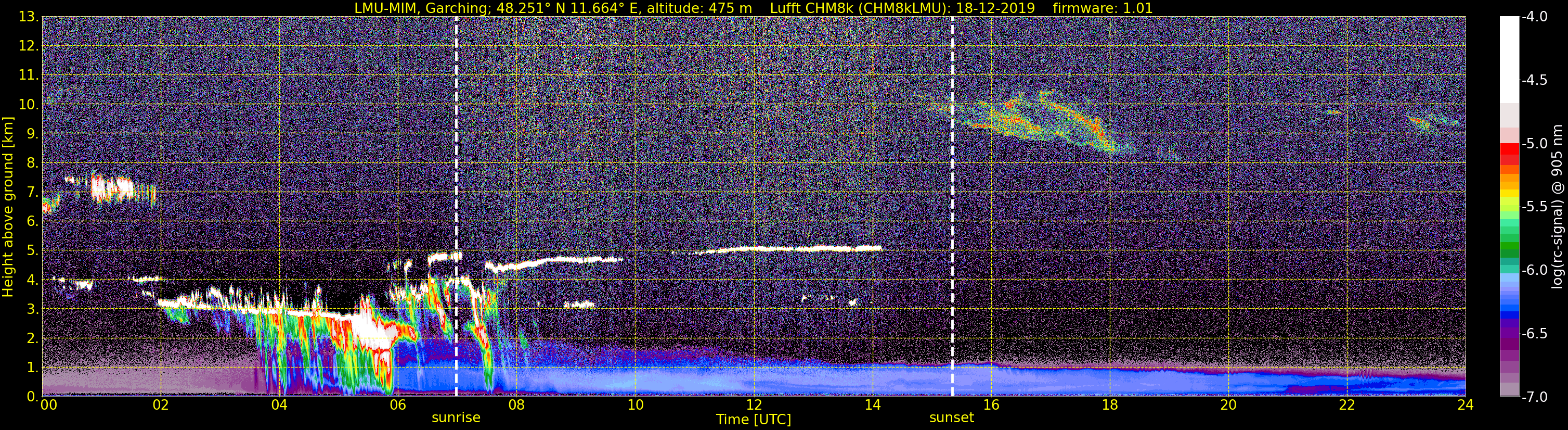Click the 'Height above ground [km]' axis label
The width and height of the screenshot is (1568, 430).
pyautogui.click(x=8, y=207)
